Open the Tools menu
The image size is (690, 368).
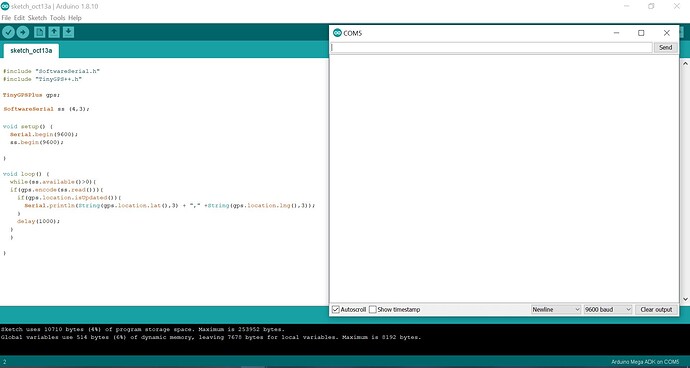coord(57,18)
